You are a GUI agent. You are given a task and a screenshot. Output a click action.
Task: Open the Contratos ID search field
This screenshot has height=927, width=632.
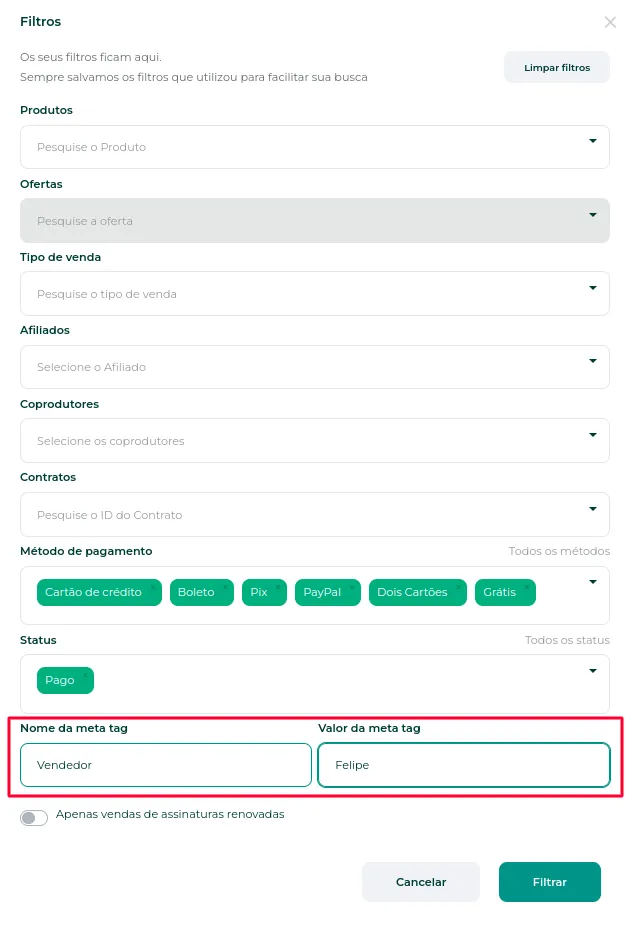click(x=315, y=514)
